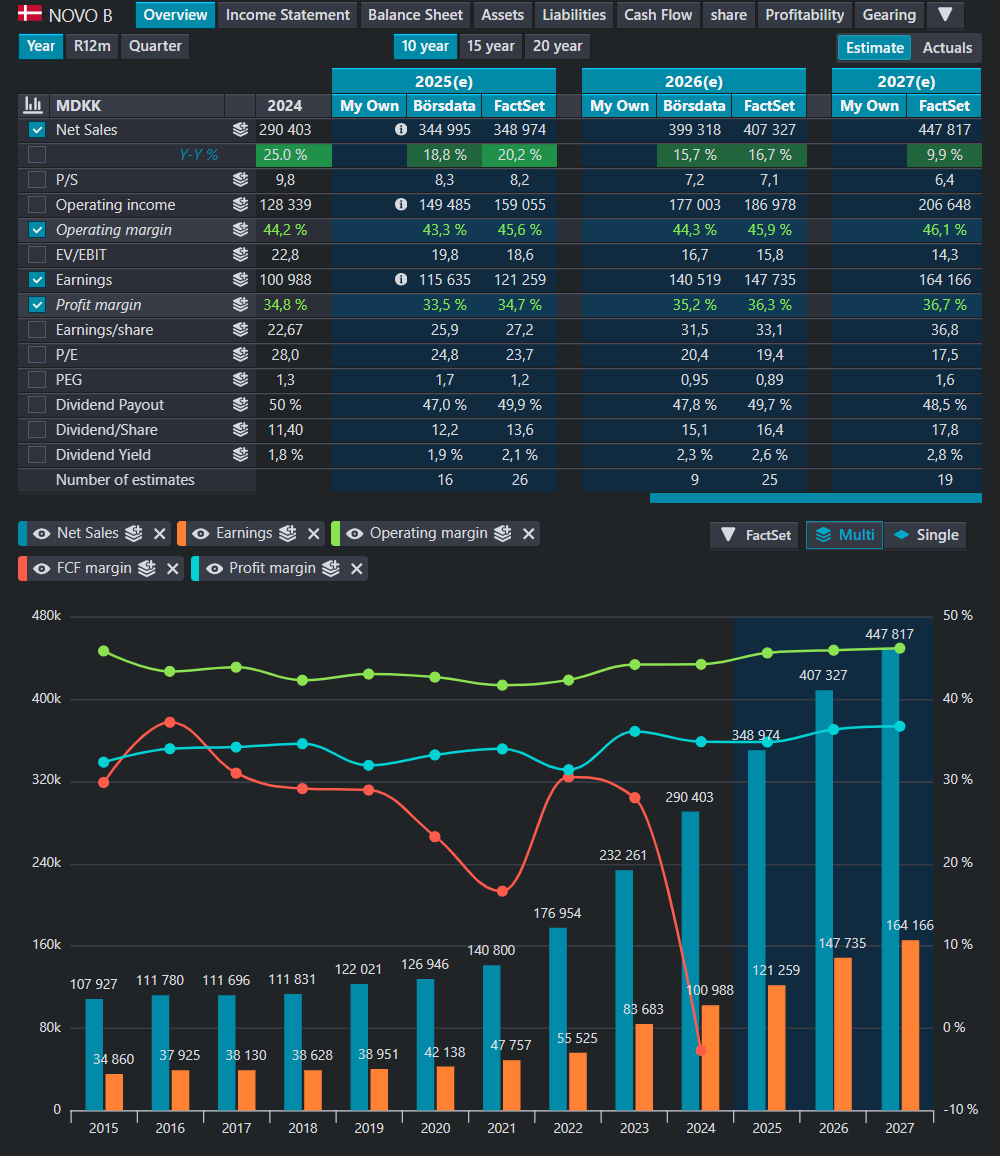Open the Assets tab
This screenshot has height=1156, width=1000.
[x=502, y=15]
